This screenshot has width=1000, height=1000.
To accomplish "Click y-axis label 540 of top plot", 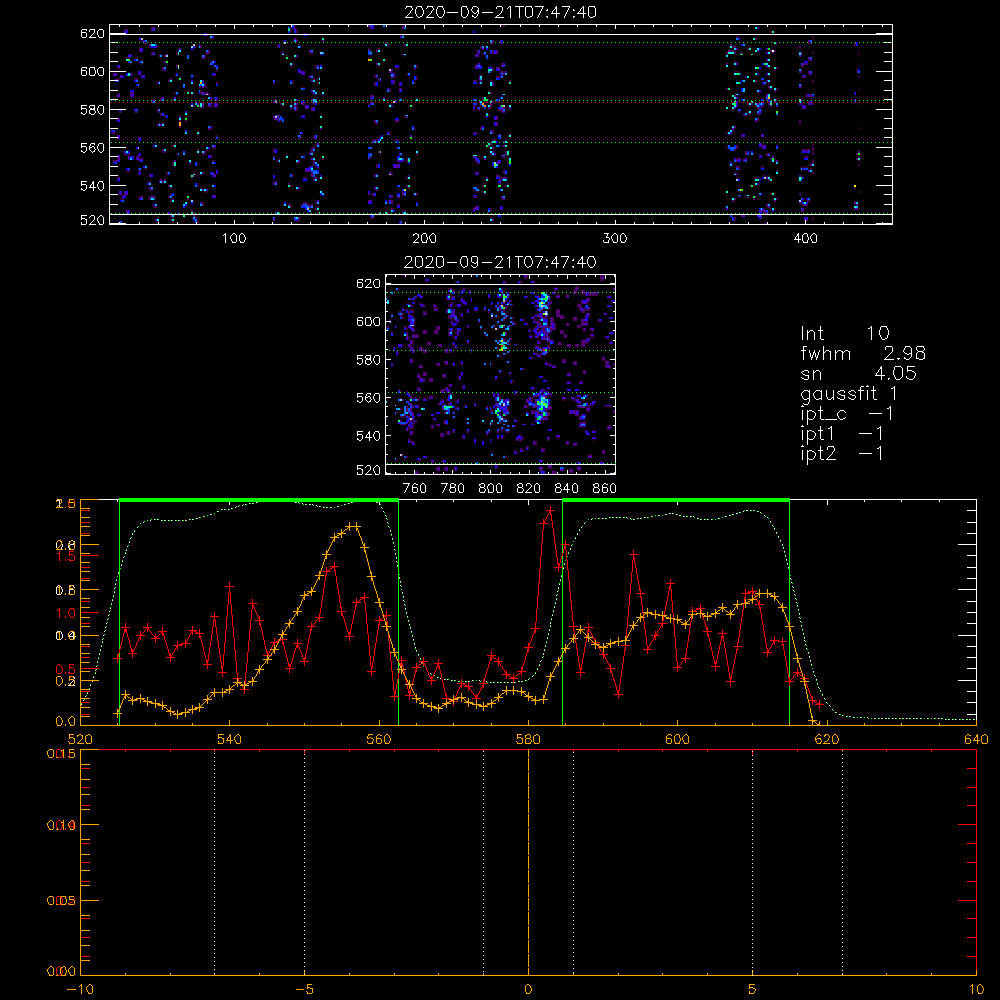I will [92, 186].
